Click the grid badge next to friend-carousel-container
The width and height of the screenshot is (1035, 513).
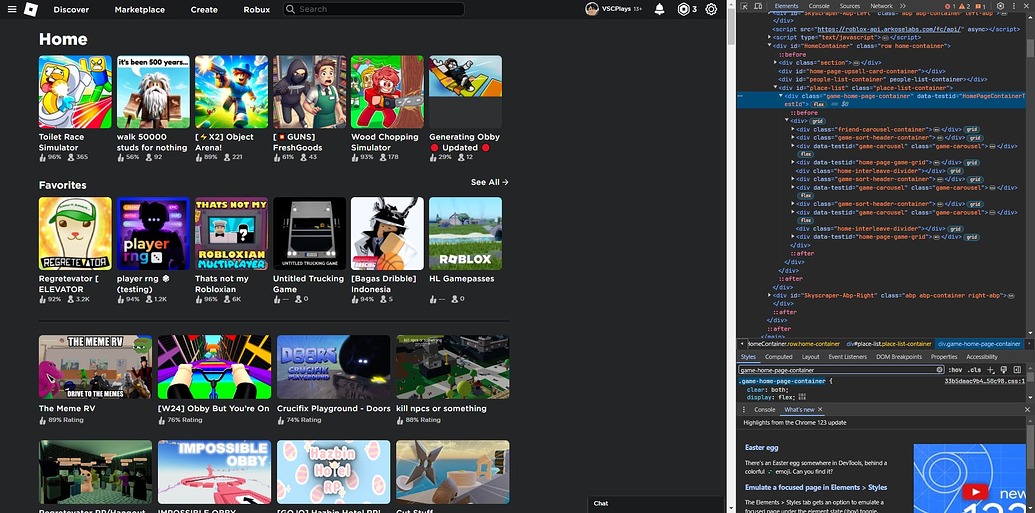click(x=970, y=129)
